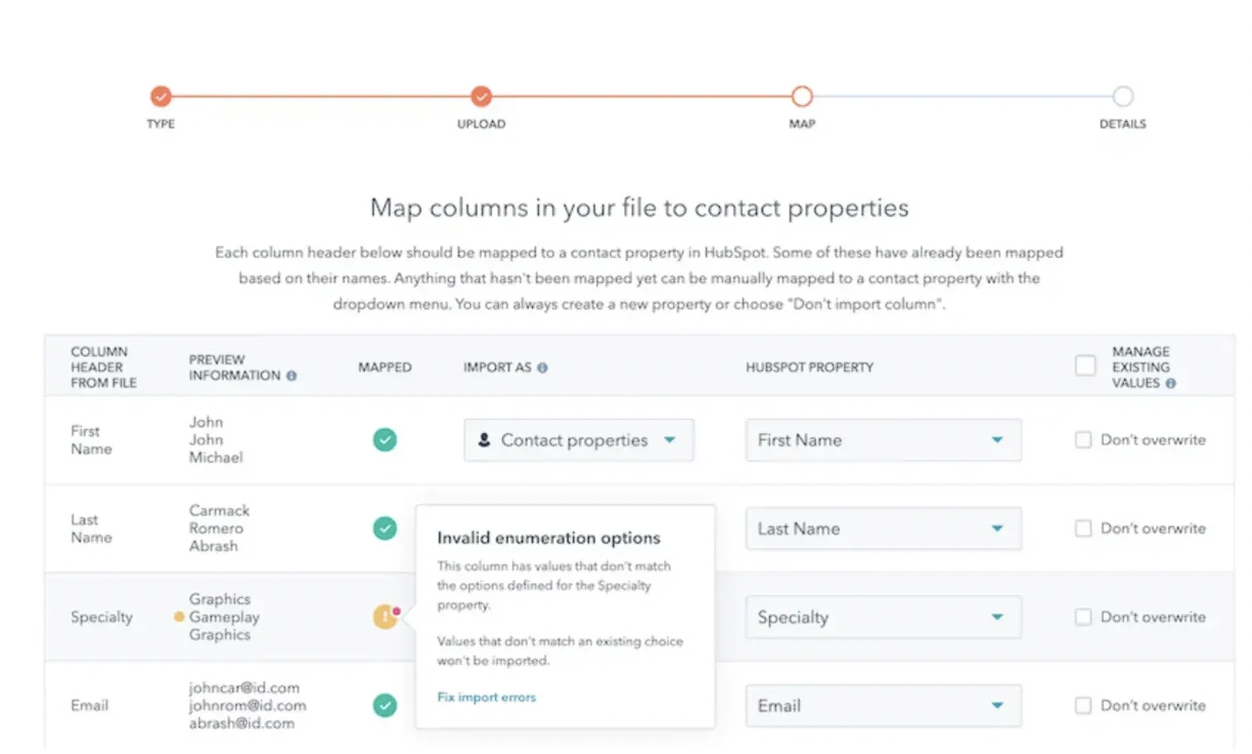The image size is (1252, 754).
Task: Click the green mapped checkmark for First Name
Action: 385,440
